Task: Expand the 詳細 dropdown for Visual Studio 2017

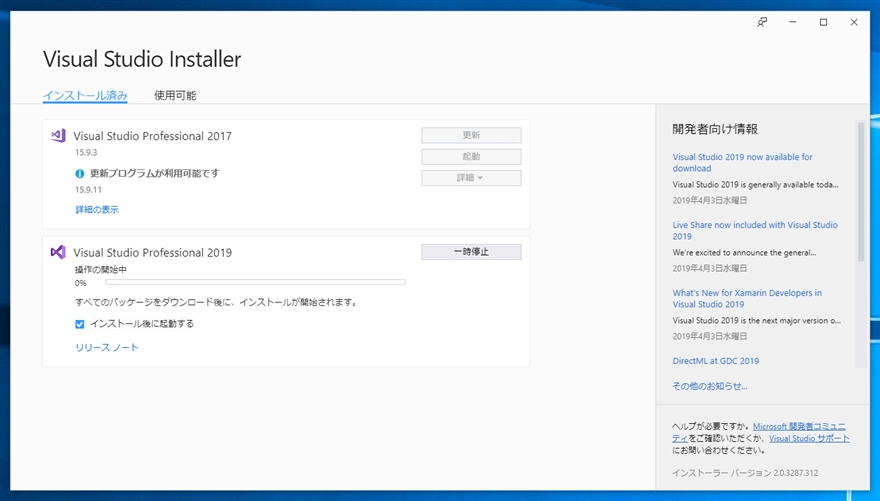Action: pos(471,178)
